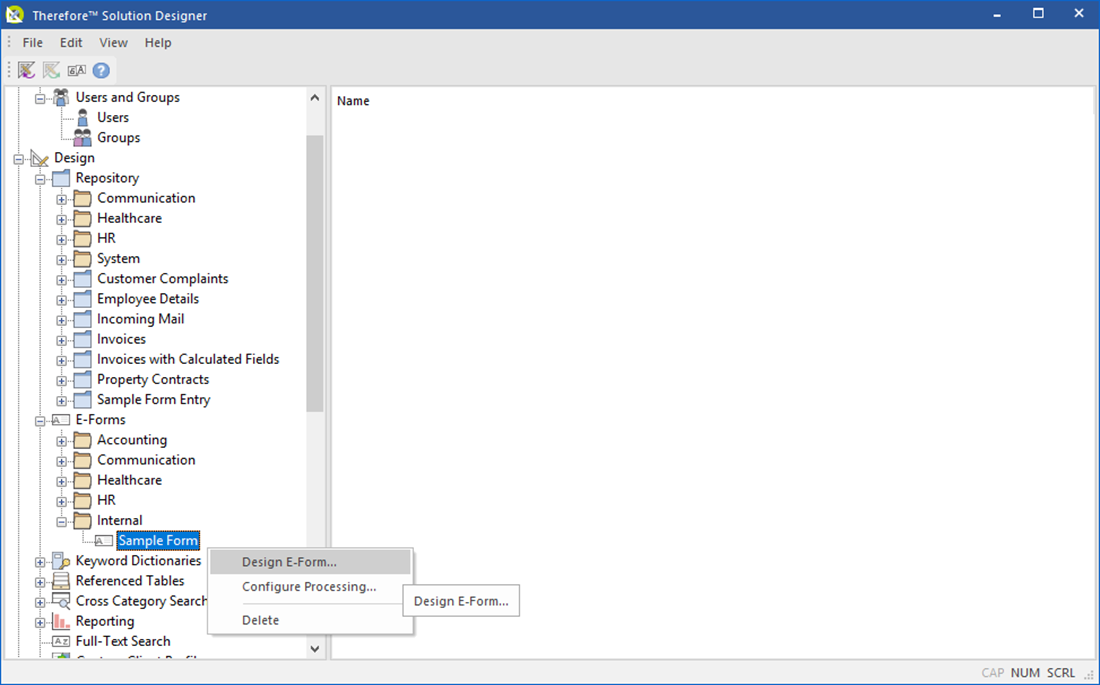The height and width of the screenshot is (685, 1100).
Task: Collapse the Repository tree node
Action: (41, 177)
